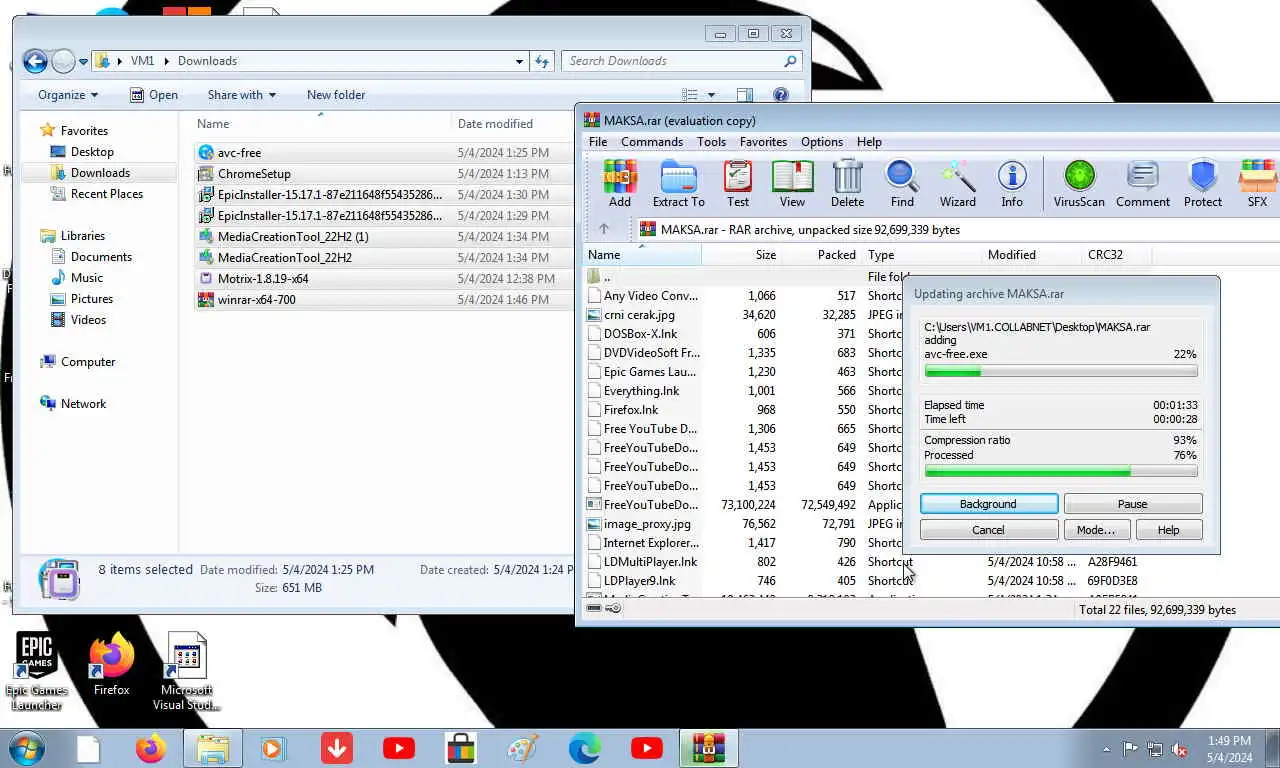Viewport: 1280px width, 768px height.
Task: Click the WinRAR taskbar icon
Action: click(709, 748)
